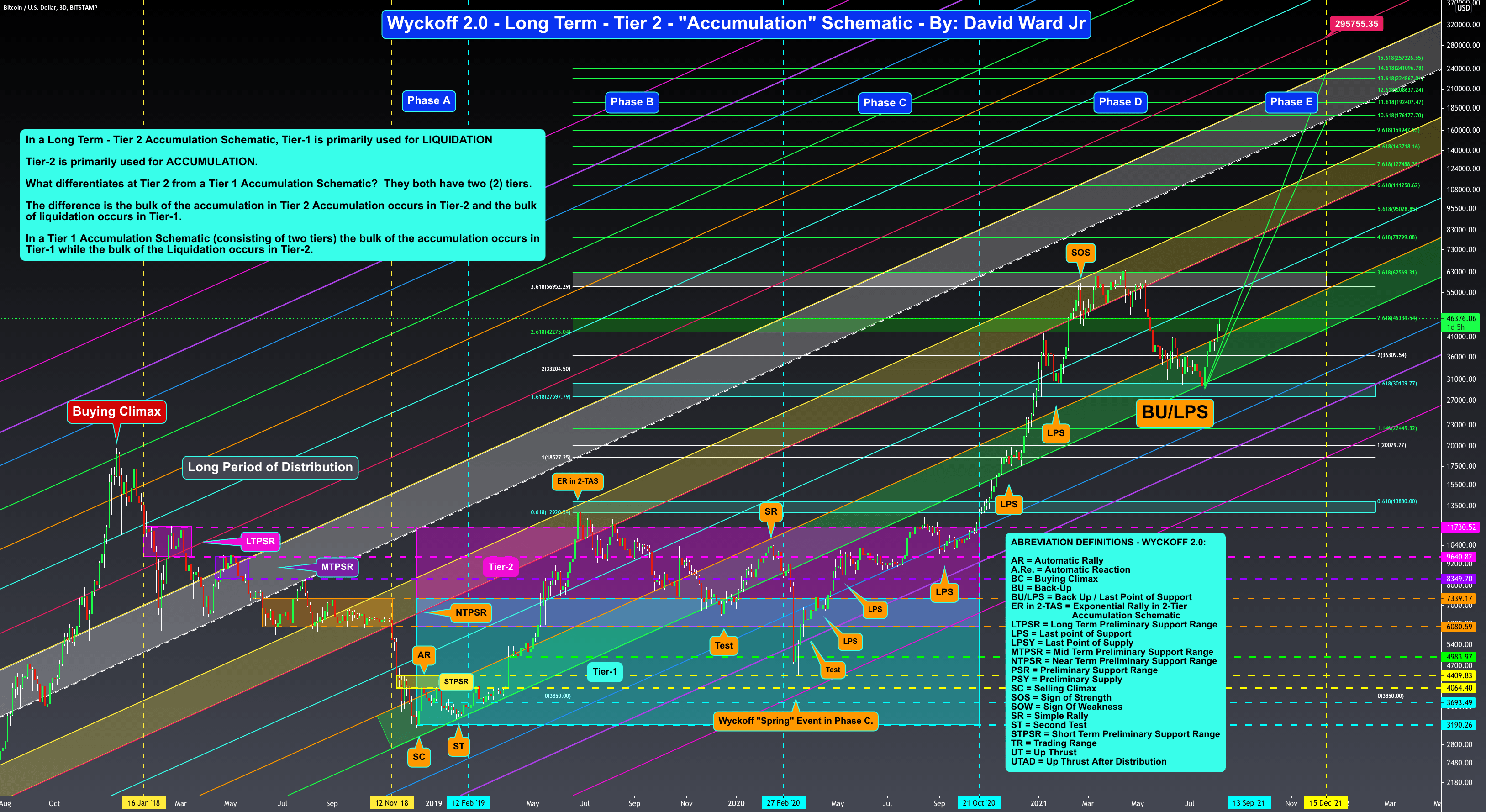
Task: Click the yellow STPSR callout
Action: (456, 682)
